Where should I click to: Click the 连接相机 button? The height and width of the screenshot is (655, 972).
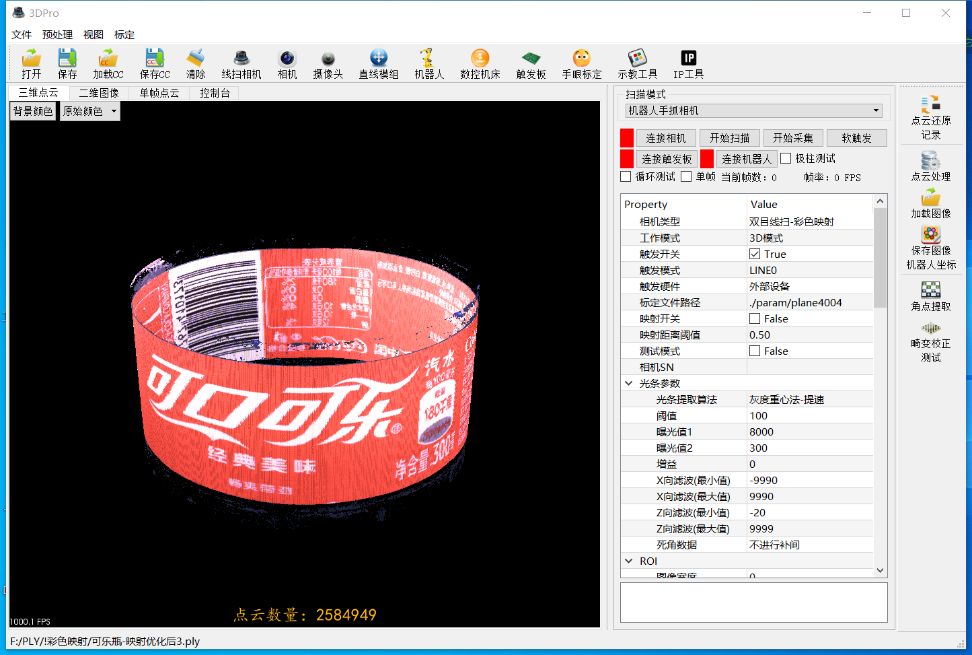[666, 138]
